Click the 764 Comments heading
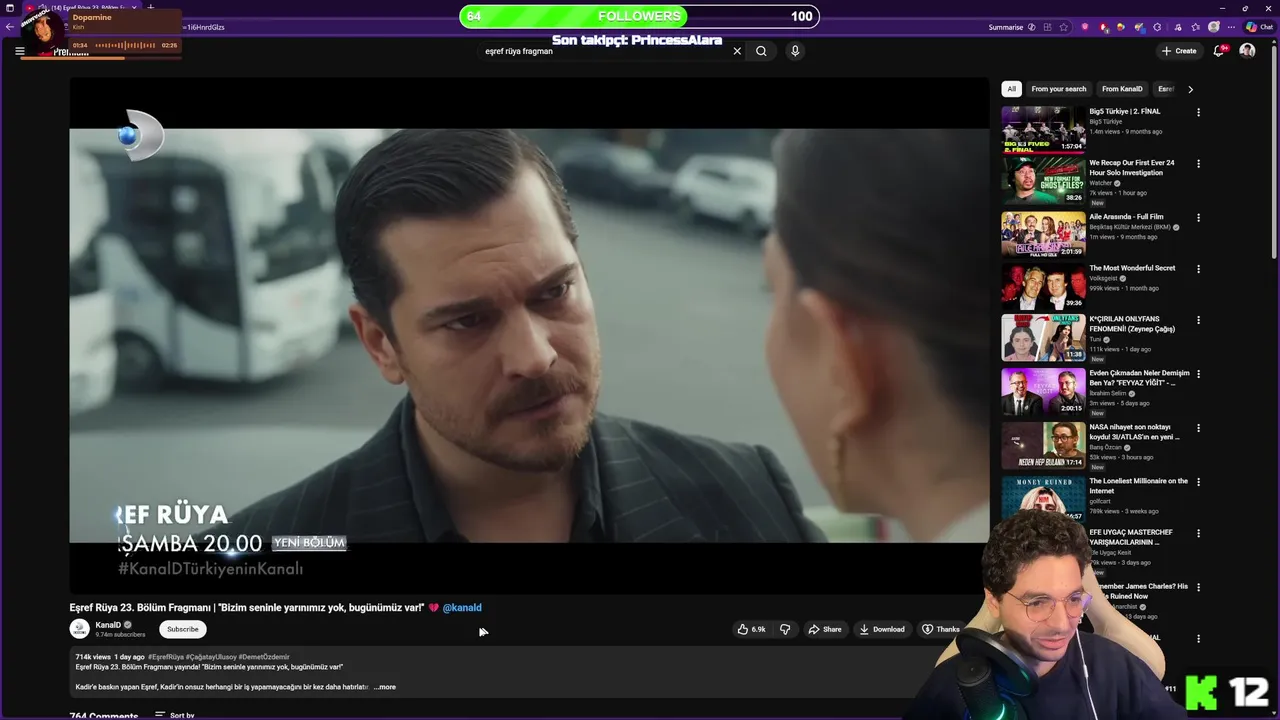1280x720 pixels. coord(103,716)
